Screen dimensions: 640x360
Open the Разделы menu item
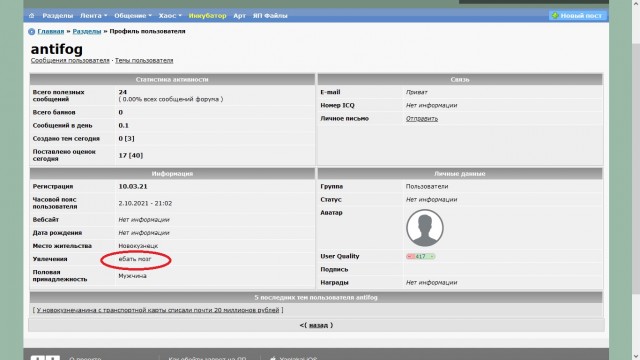coord(58,16)
